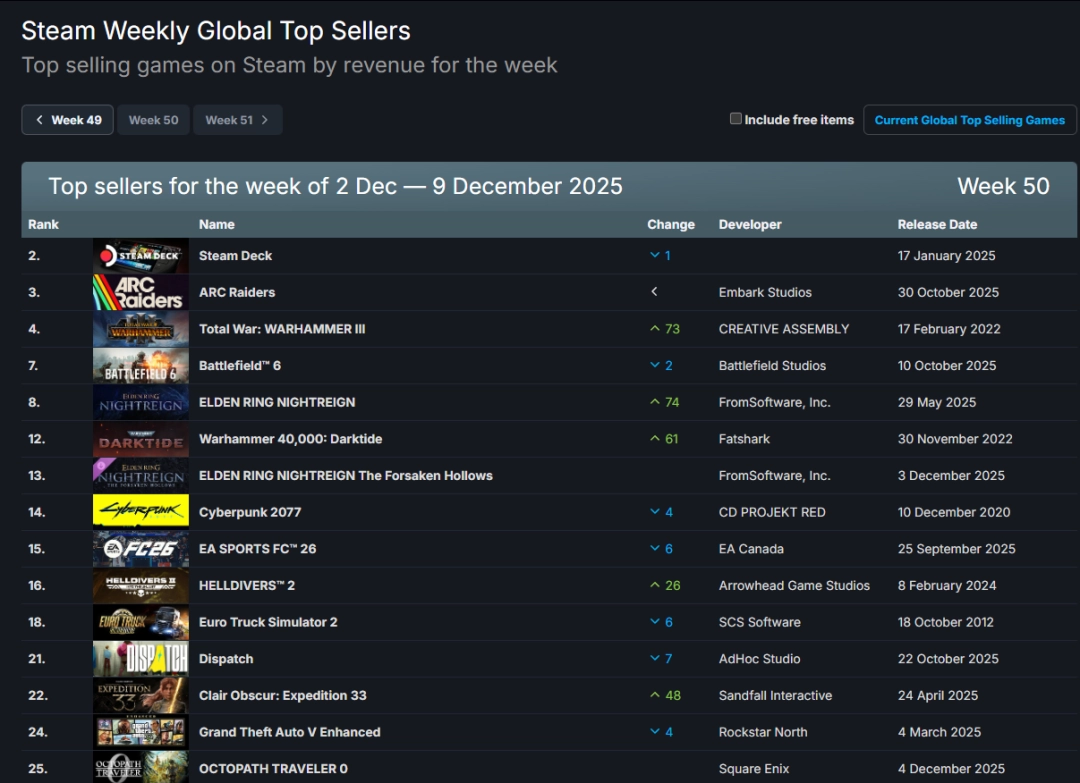
Task: Enable the Include free items checkbox
Action: click(x=736, y=119)
